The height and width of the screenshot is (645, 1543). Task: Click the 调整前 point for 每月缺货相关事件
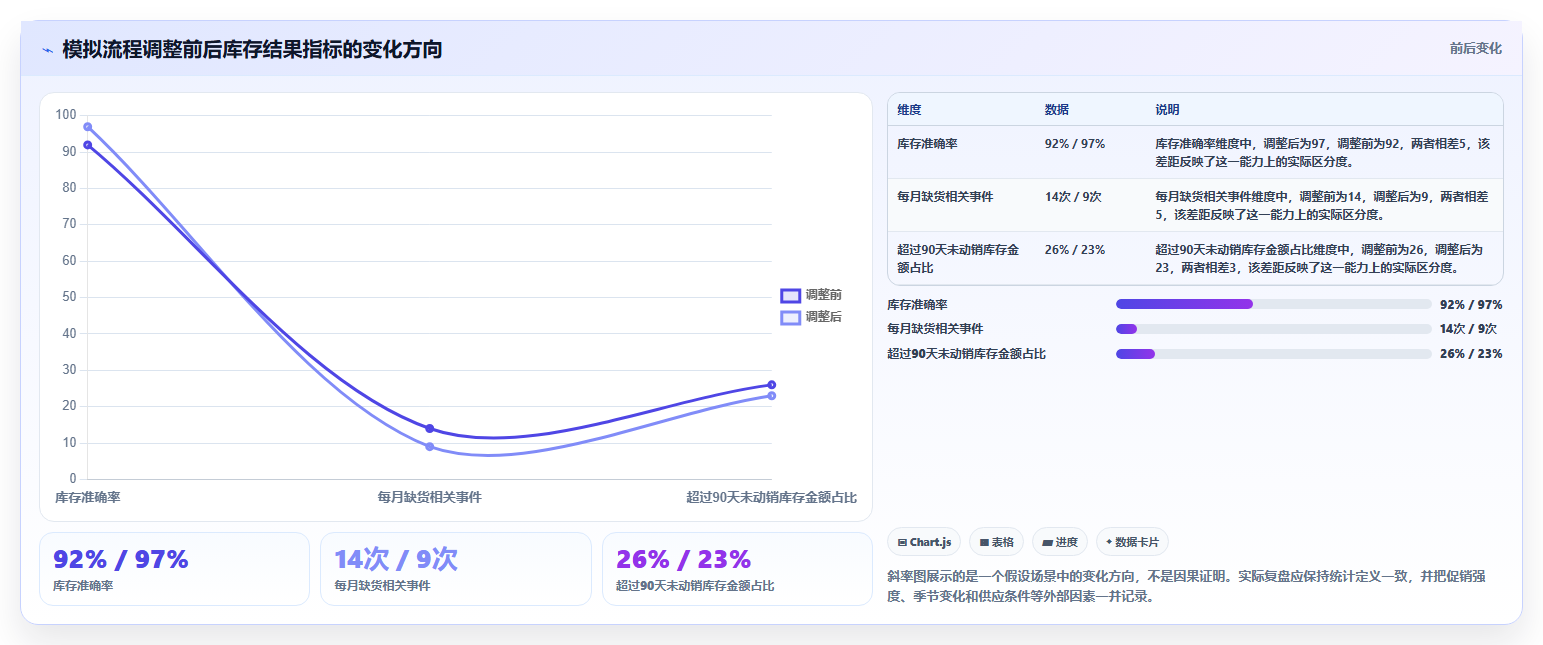click(x=430, y=428)
